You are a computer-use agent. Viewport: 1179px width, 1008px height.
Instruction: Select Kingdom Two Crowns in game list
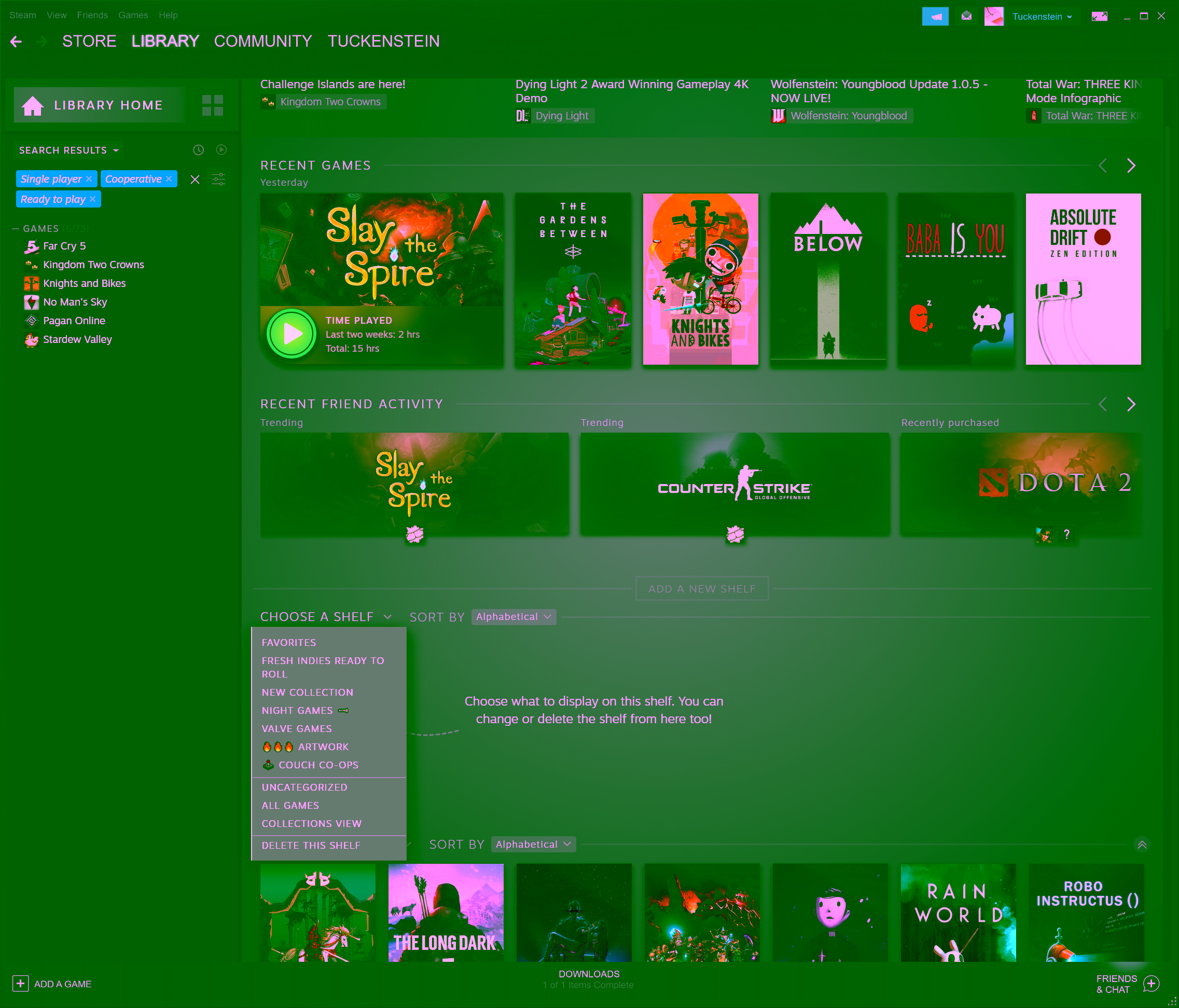(x=93, y=265)
